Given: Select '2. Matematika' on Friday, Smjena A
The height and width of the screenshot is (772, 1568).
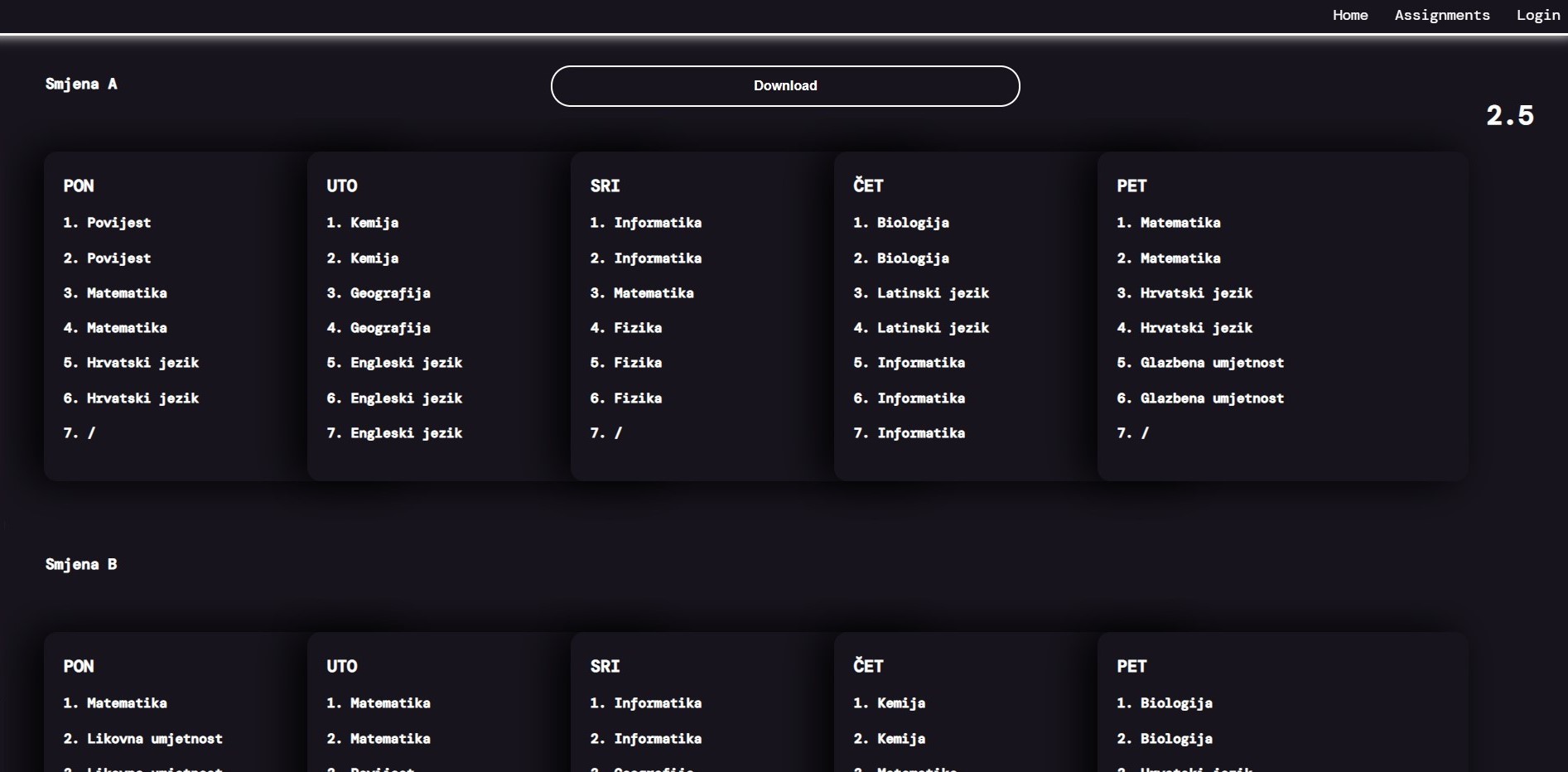Looking at the screenshot, I should point(1169,258).
